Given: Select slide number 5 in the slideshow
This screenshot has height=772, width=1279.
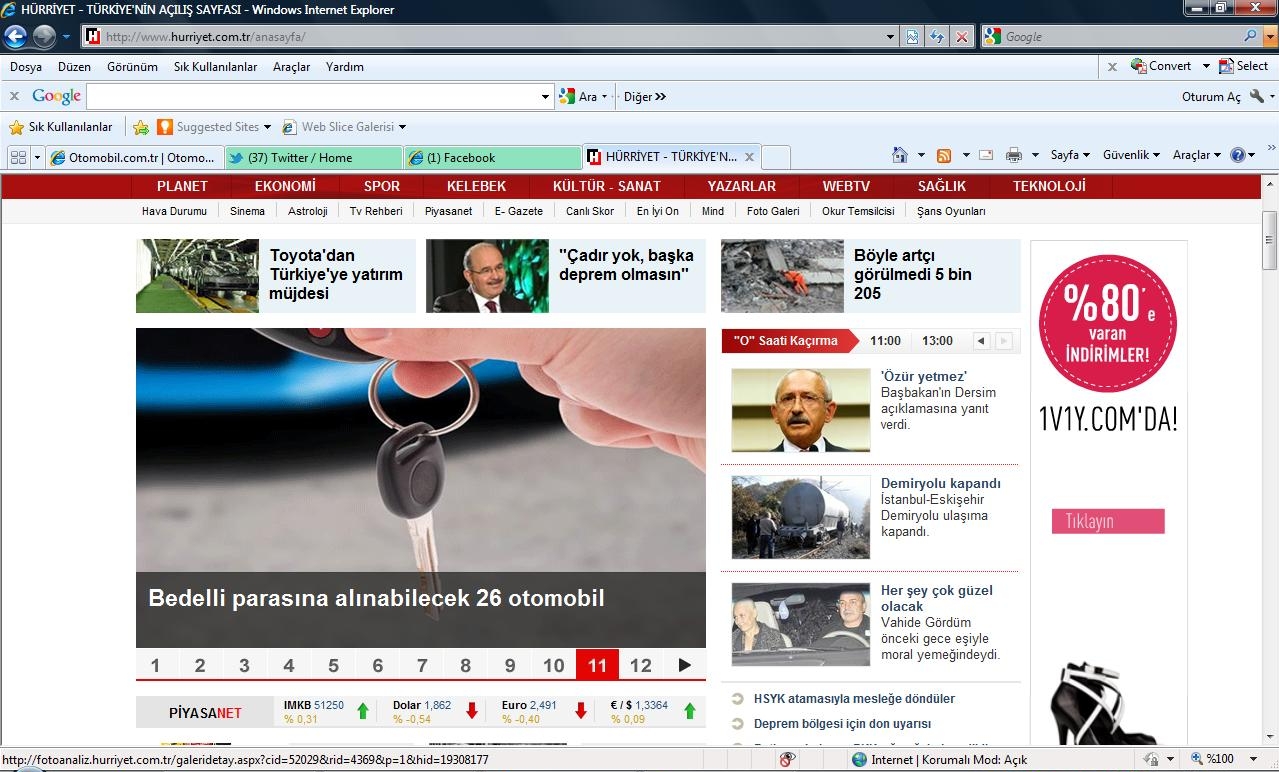Looking at the screenshot, I should pyautogui.click(x=333, y=665).
